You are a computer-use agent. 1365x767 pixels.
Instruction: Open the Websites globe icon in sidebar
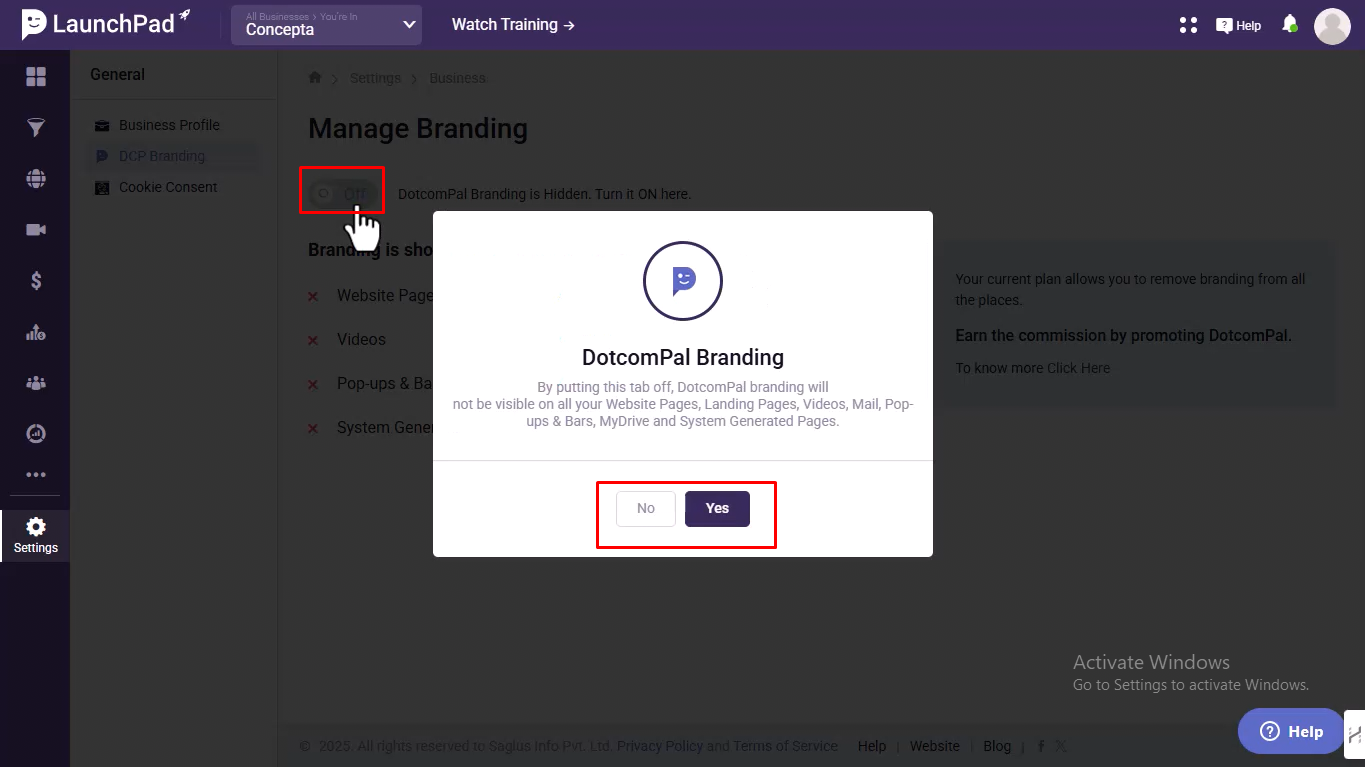[36, 179]
